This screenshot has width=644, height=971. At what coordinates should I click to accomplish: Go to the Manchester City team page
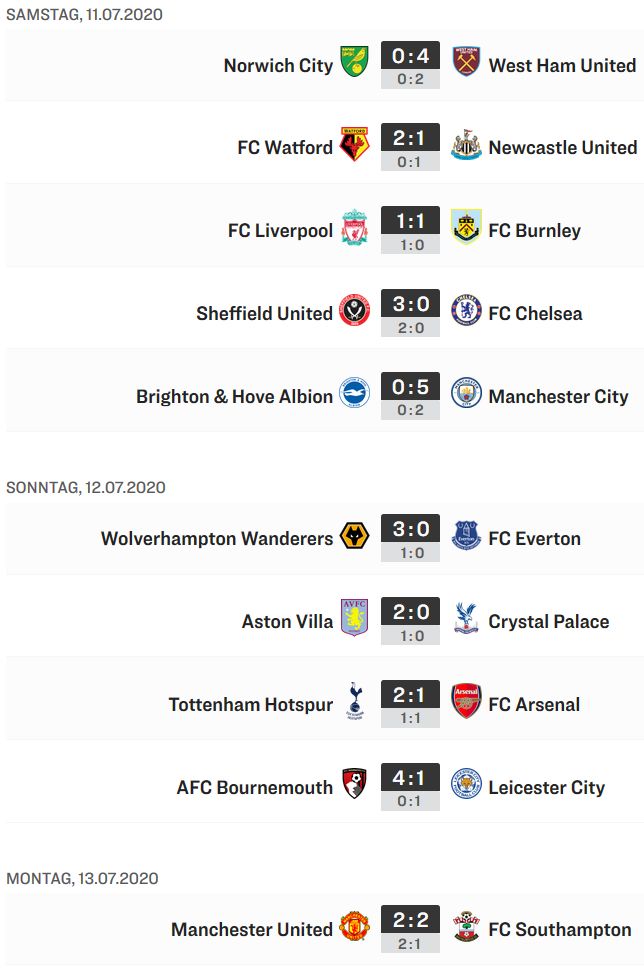point(558,396)
